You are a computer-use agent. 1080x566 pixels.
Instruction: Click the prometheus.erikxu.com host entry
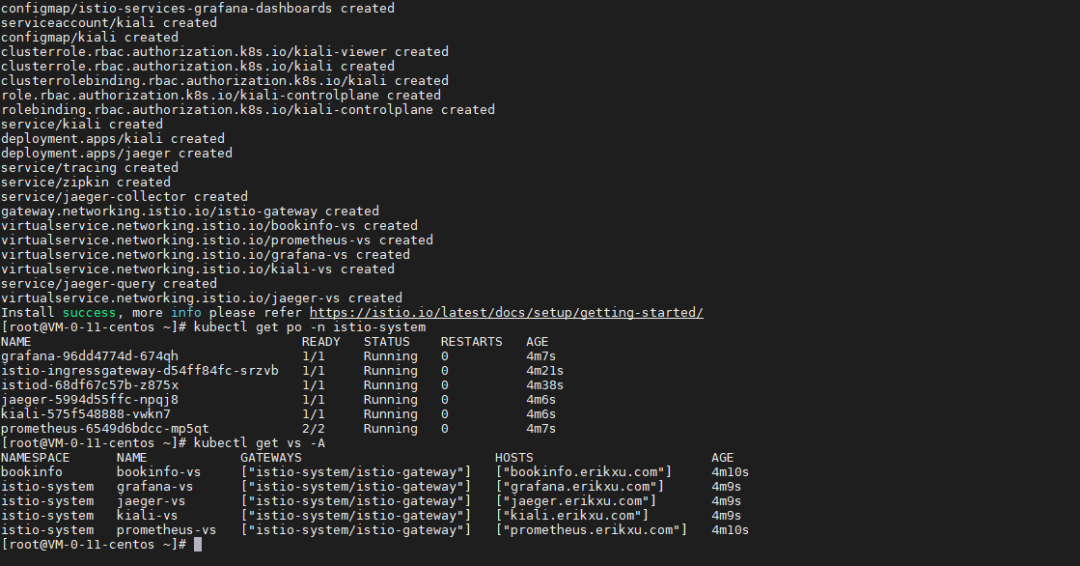(x=592, y=530)
